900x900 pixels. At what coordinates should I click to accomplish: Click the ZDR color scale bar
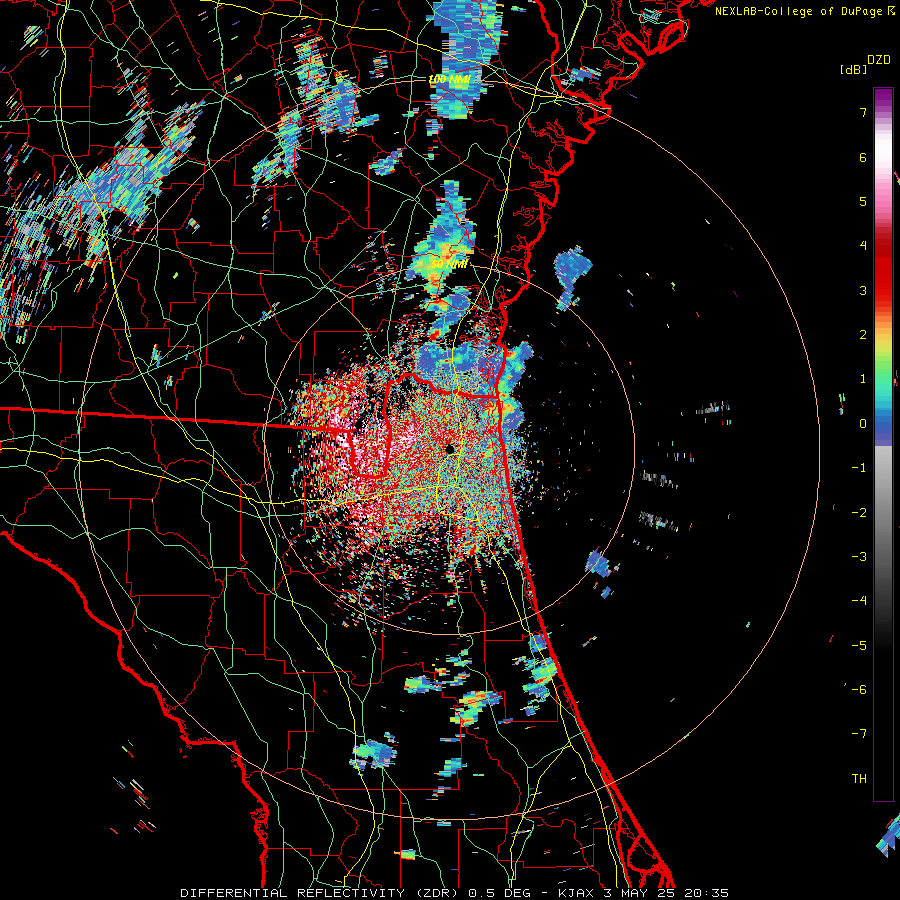pos(883,445)
